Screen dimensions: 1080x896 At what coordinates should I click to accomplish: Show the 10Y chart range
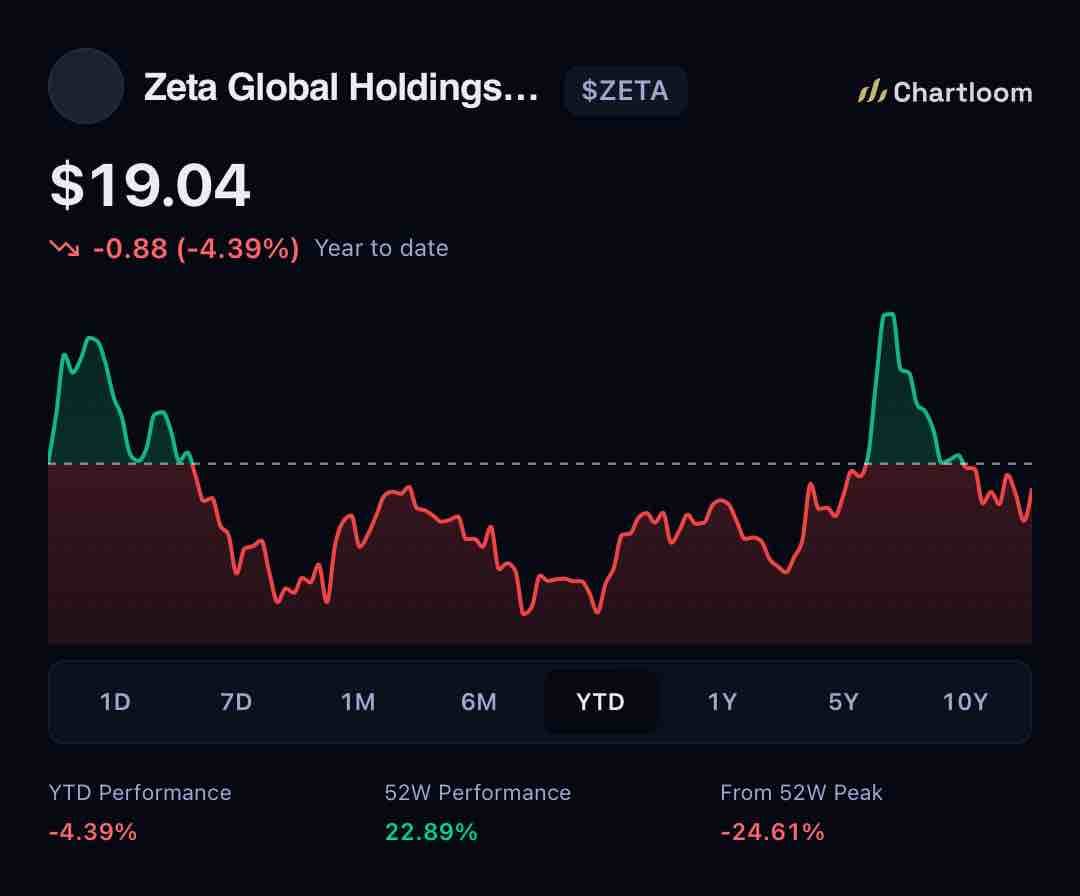click(965, 702)
